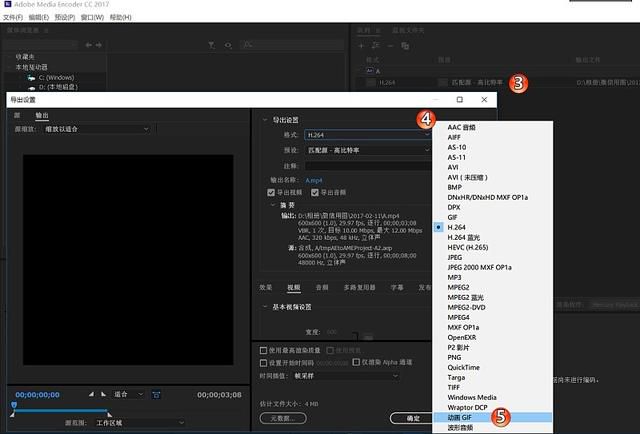
Task: Click the playhead on the preview timeline
Action: [x=14, y=405]
